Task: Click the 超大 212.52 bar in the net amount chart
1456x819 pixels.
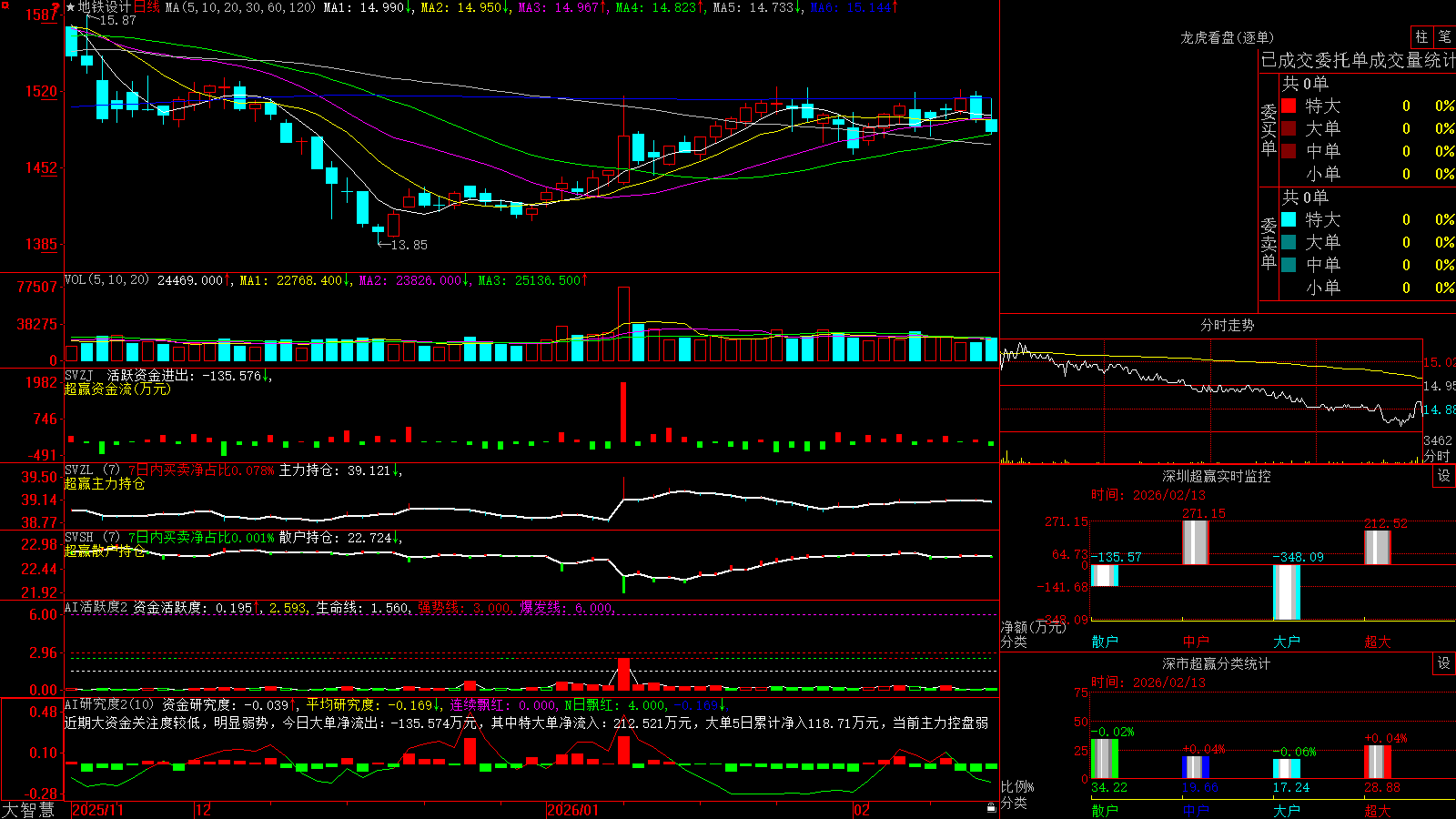Action: point(1378,548)
